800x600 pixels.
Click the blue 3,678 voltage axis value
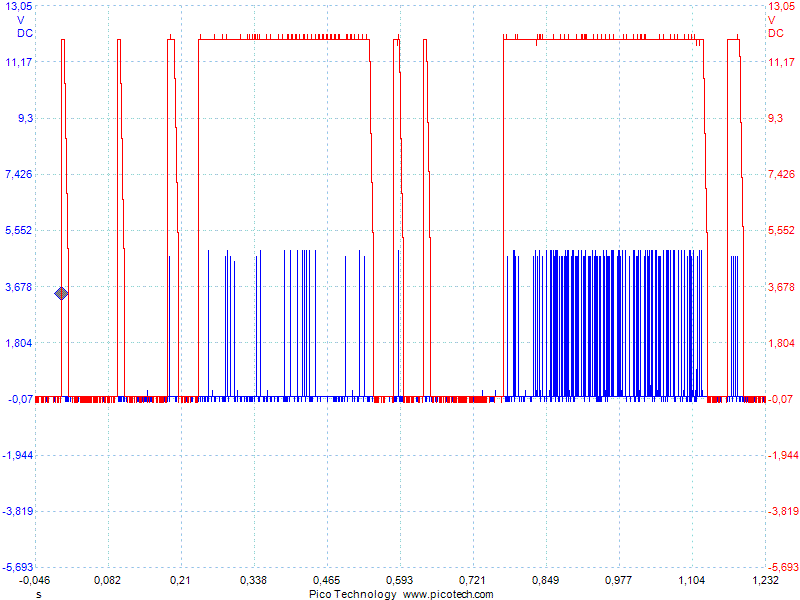click(x=19, y=287)
